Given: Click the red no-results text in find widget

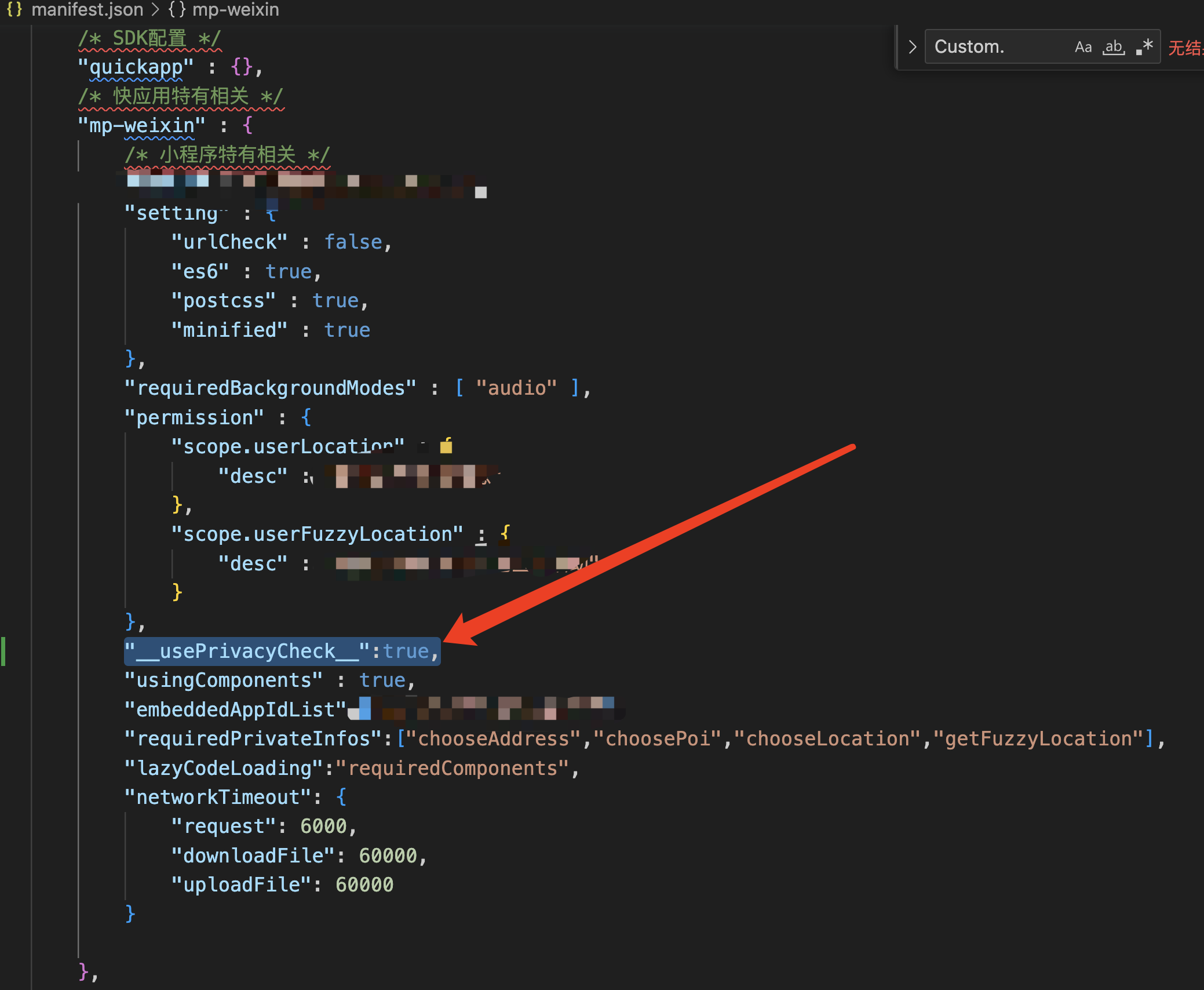Looking at the screenshot, I should (1185, 48).
